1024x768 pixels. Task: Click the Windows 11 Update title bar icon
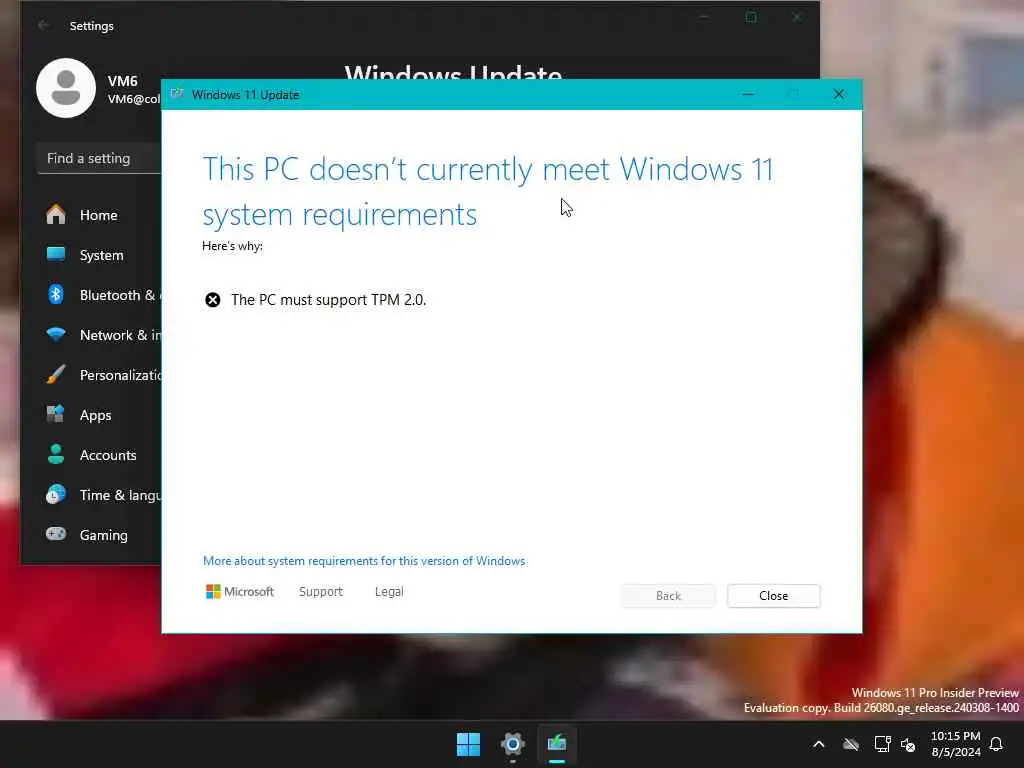(177, 94)
